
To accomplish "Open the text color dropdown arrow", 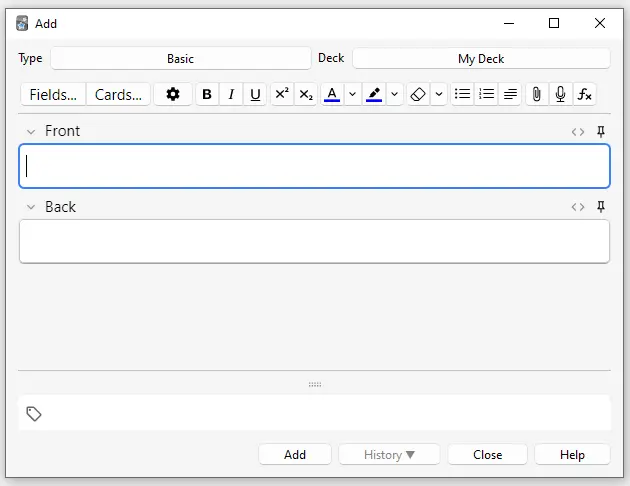I will 352,94.
